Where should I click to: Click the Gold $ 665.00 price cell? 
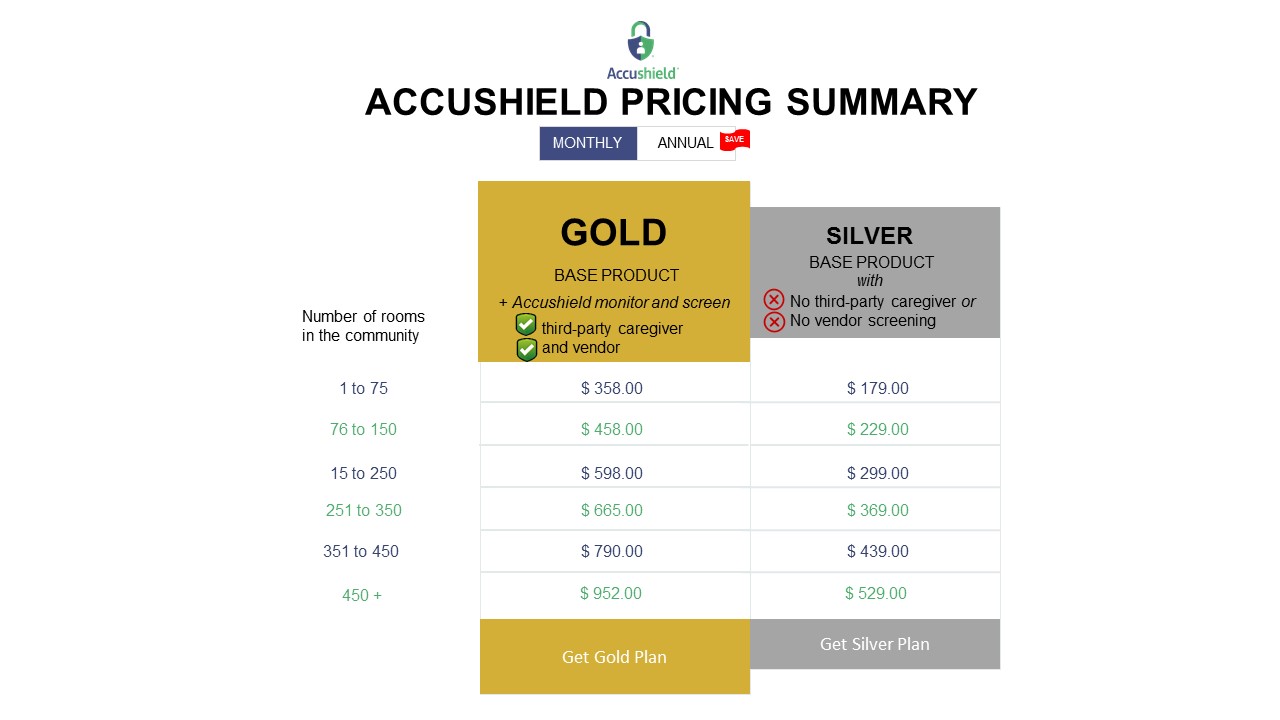click(x=612, y=510)
